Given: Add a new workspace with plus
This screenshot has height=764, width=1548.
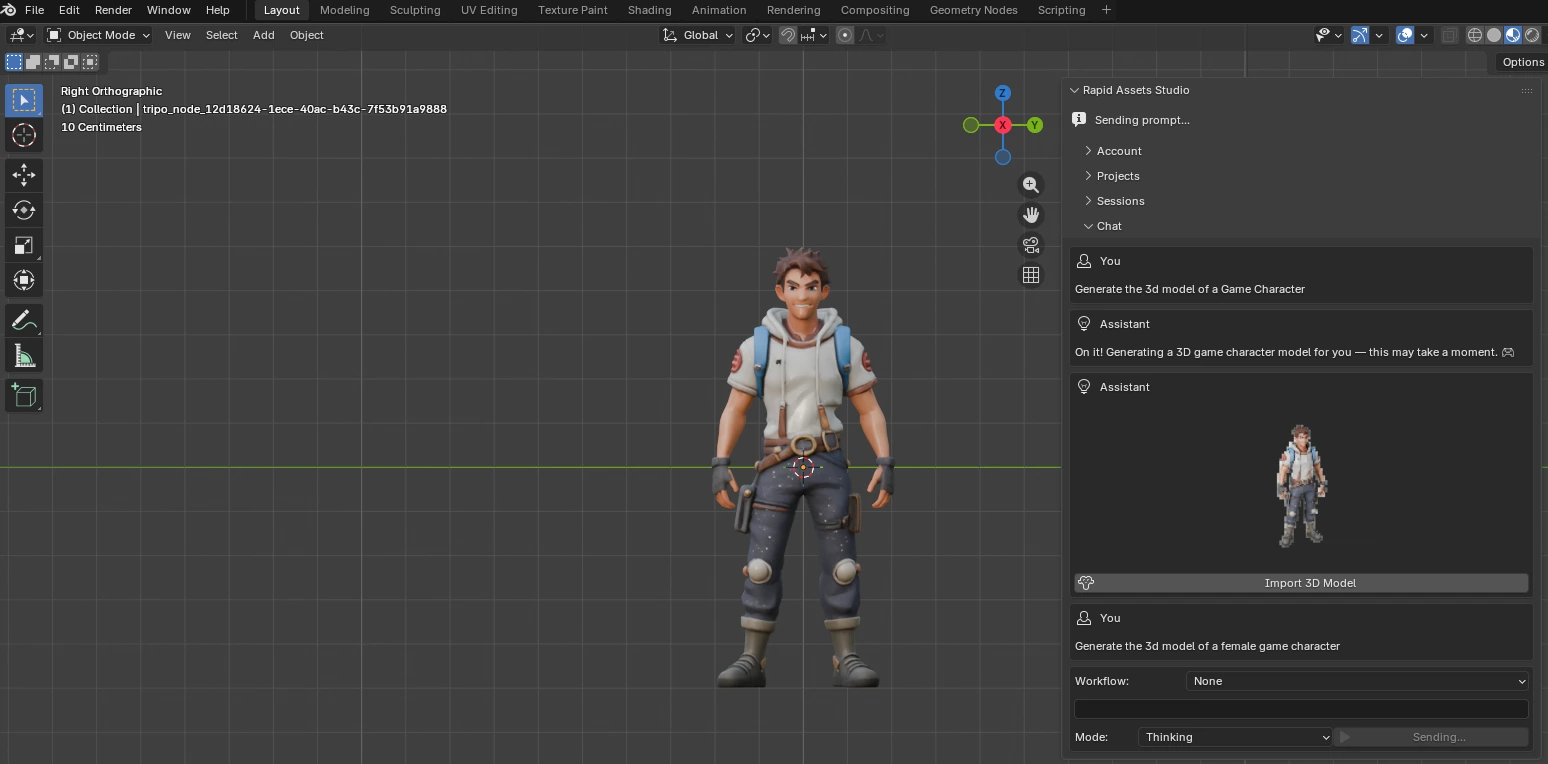Looking at the screenshot, I should tap(1106, 10).
